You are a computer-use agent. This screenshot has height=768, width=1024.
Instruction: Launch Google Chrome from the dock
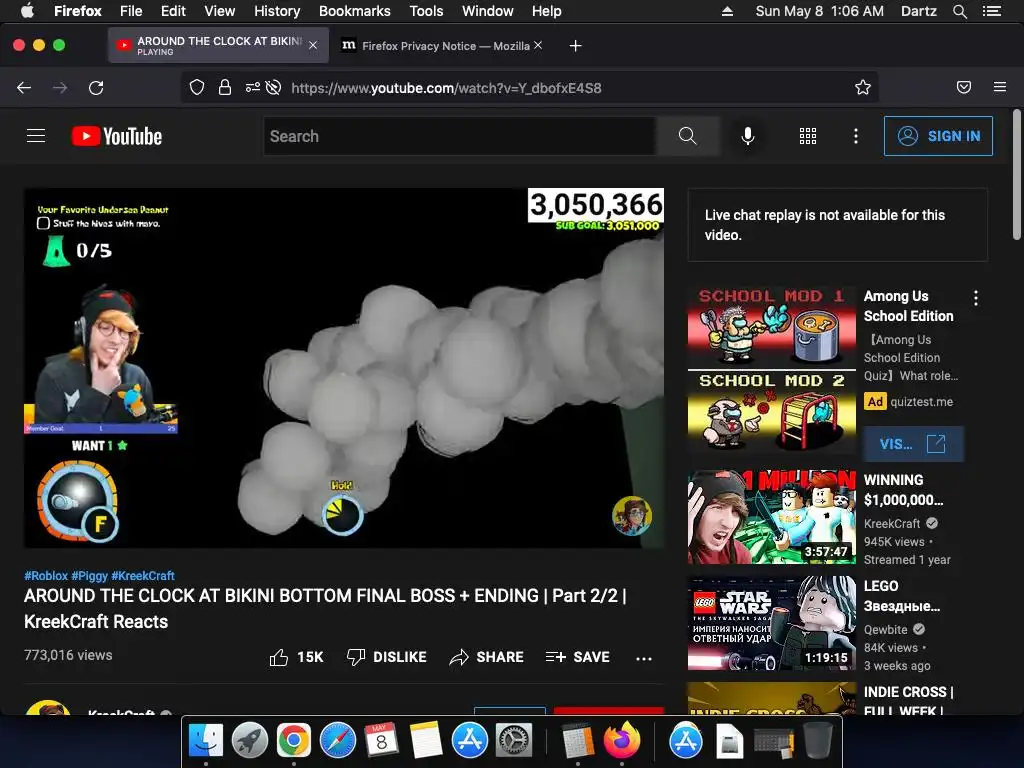[293, 741]
